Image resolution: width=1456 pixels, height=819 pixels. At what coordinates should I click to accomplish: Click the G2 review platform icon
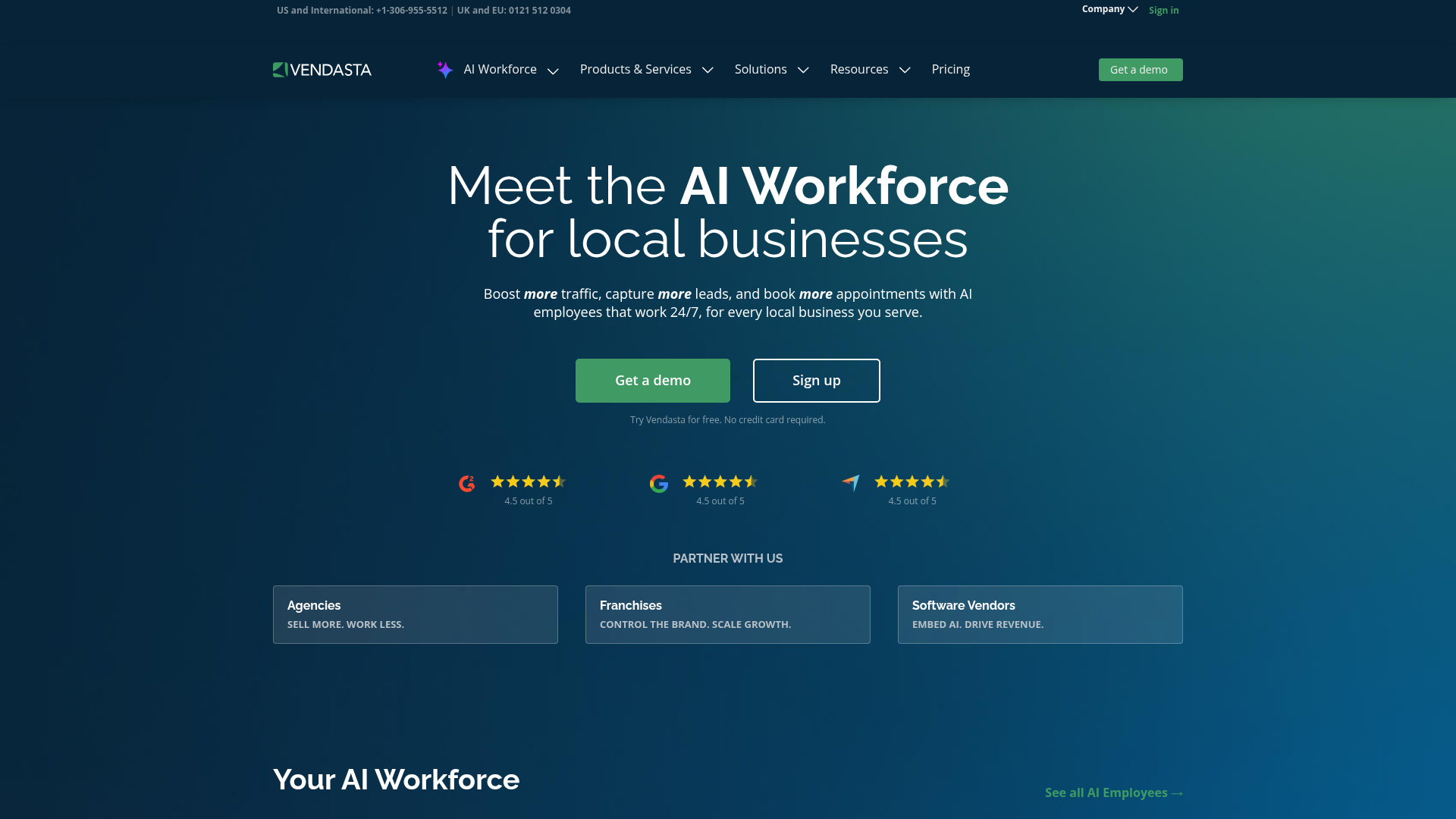pos(466,483)
